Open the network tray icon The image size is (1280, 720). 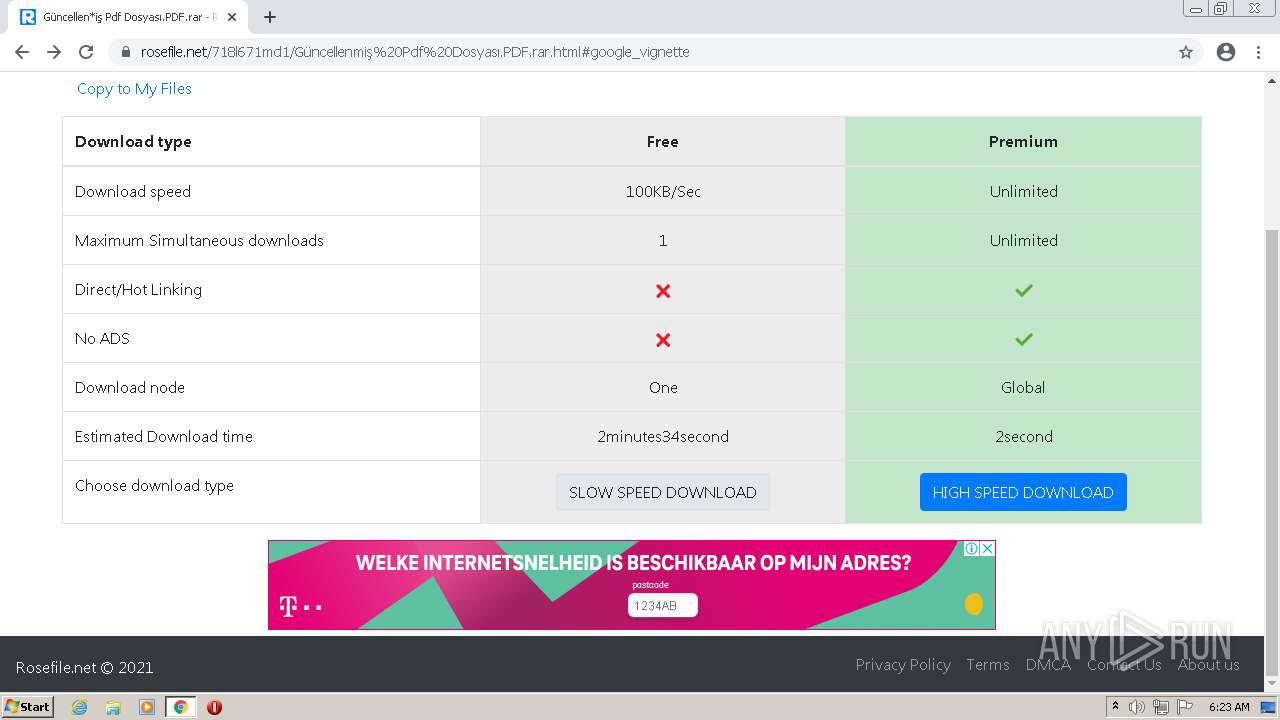(x=1161, y=707)
